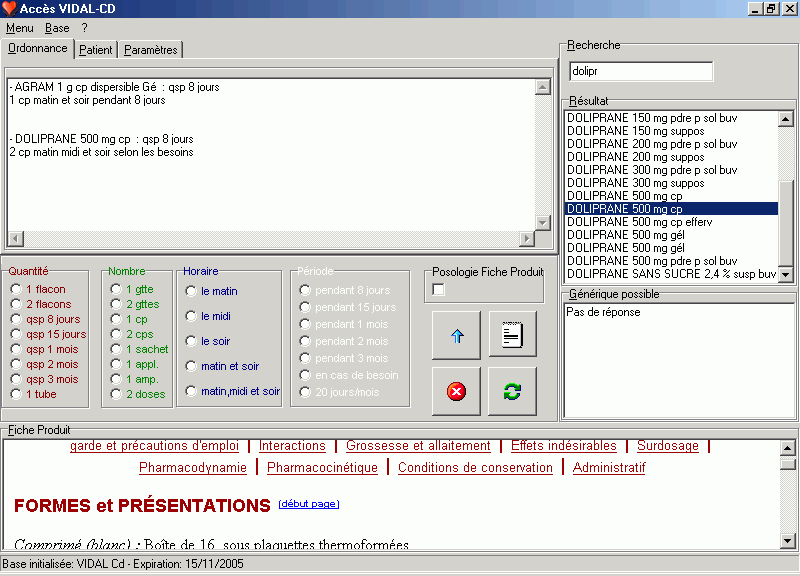
Task: Click the prescription area scroll-left arrow
Action: pyautogui.click(x=16, y=238)
